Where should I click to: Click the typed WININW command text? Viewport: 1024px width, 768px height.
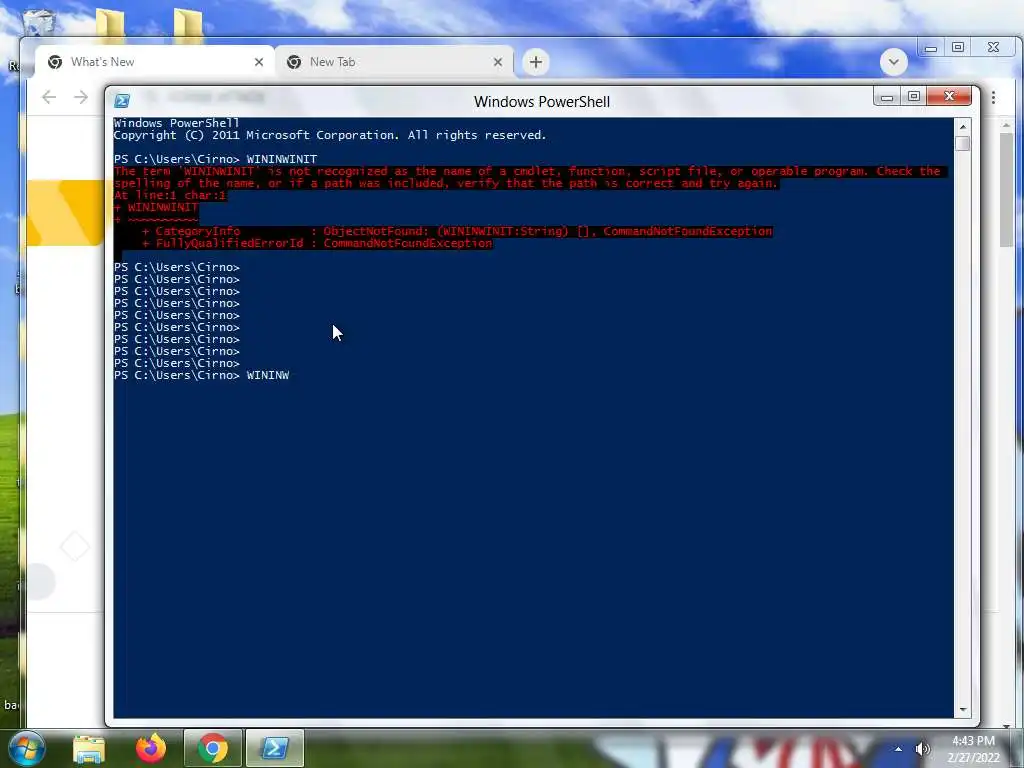pyautogui.click(x=268, y=376)
